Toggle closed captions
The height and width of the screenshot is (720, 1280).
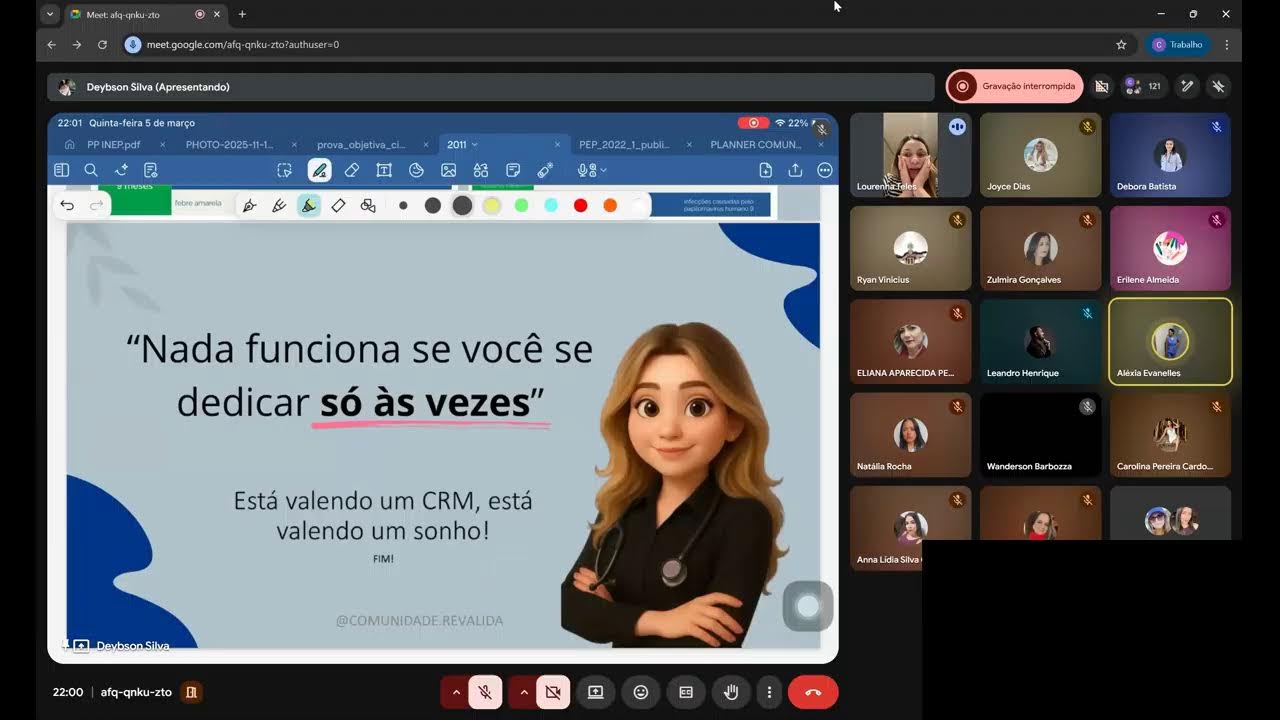coord(686,692)
